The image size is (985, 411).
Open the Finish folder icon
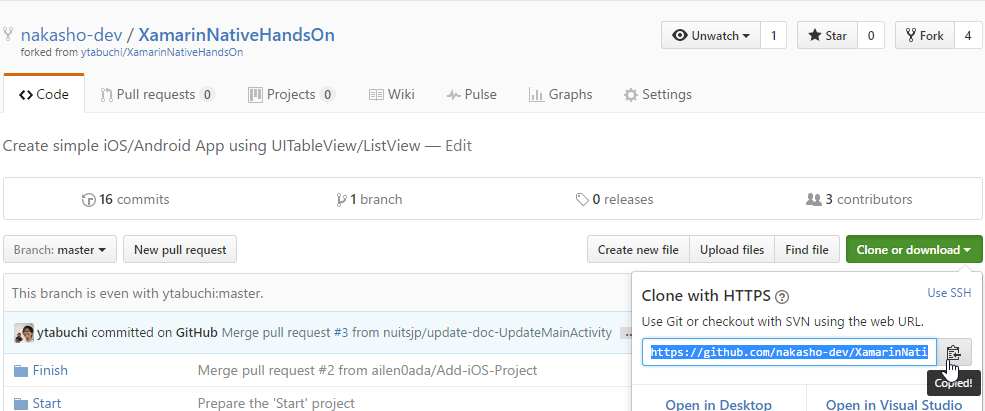point(21,371)
